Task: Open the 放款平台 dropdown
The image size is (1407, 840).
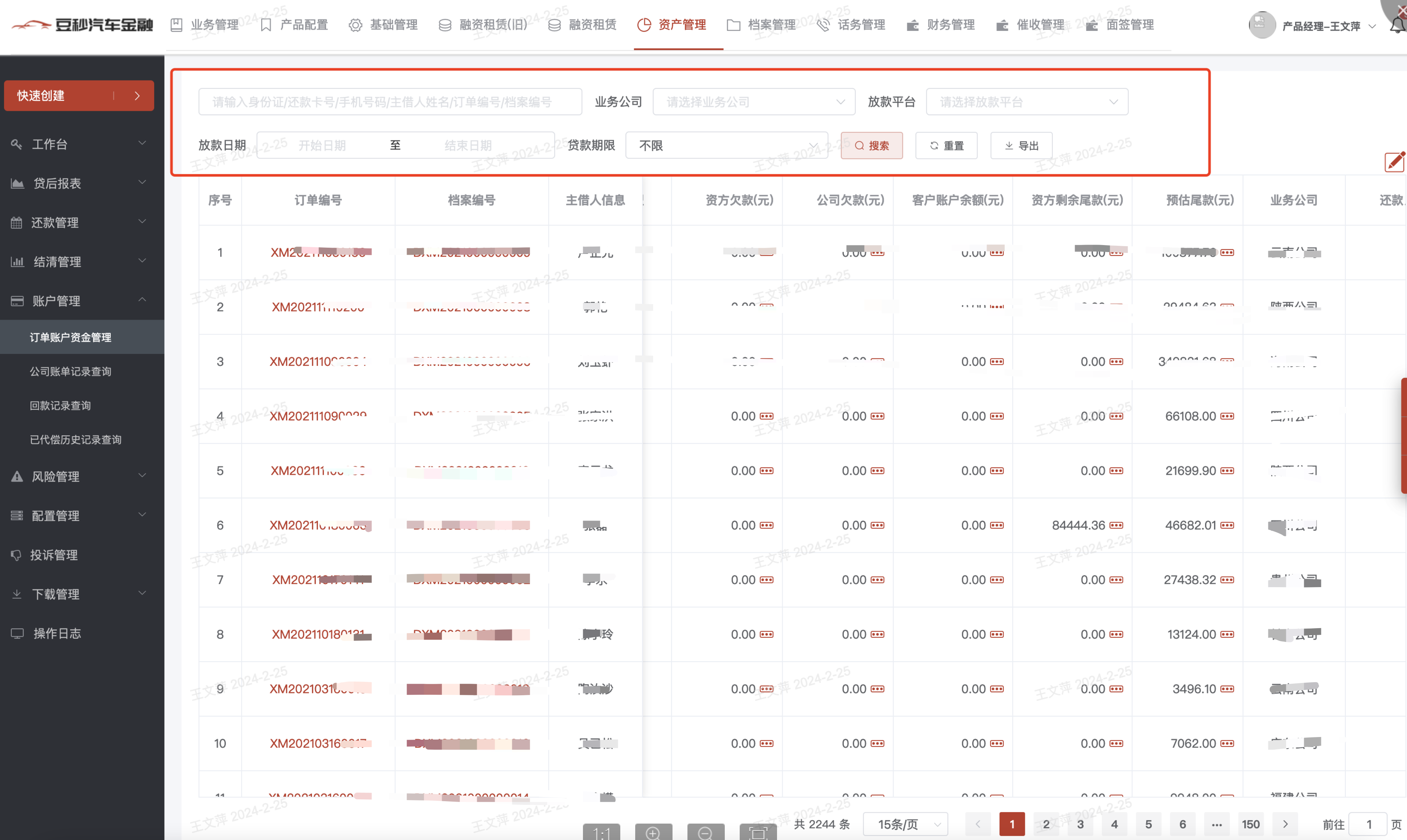Action: [1027, 102]
